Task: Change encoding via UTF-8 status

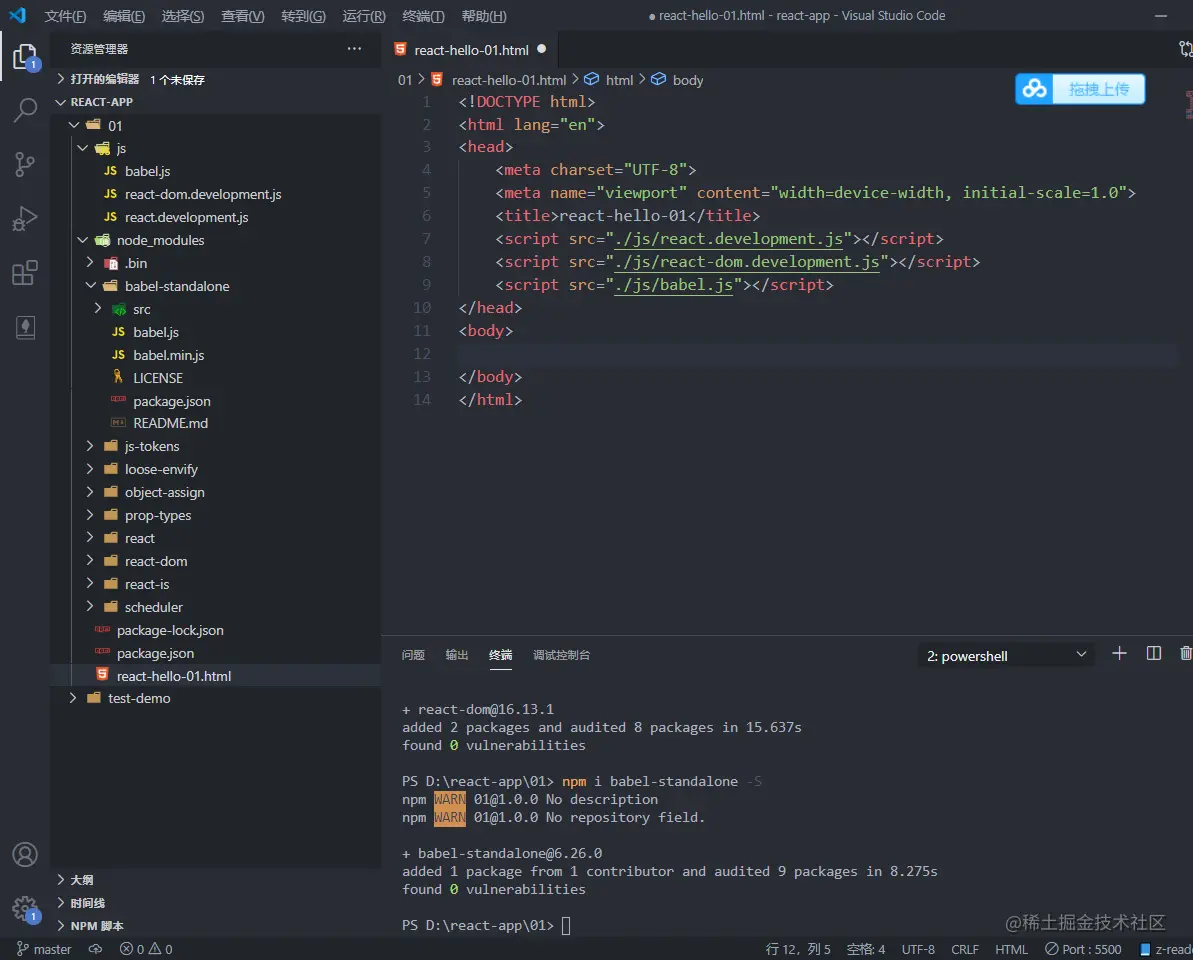Action: (x=918, y=949)
